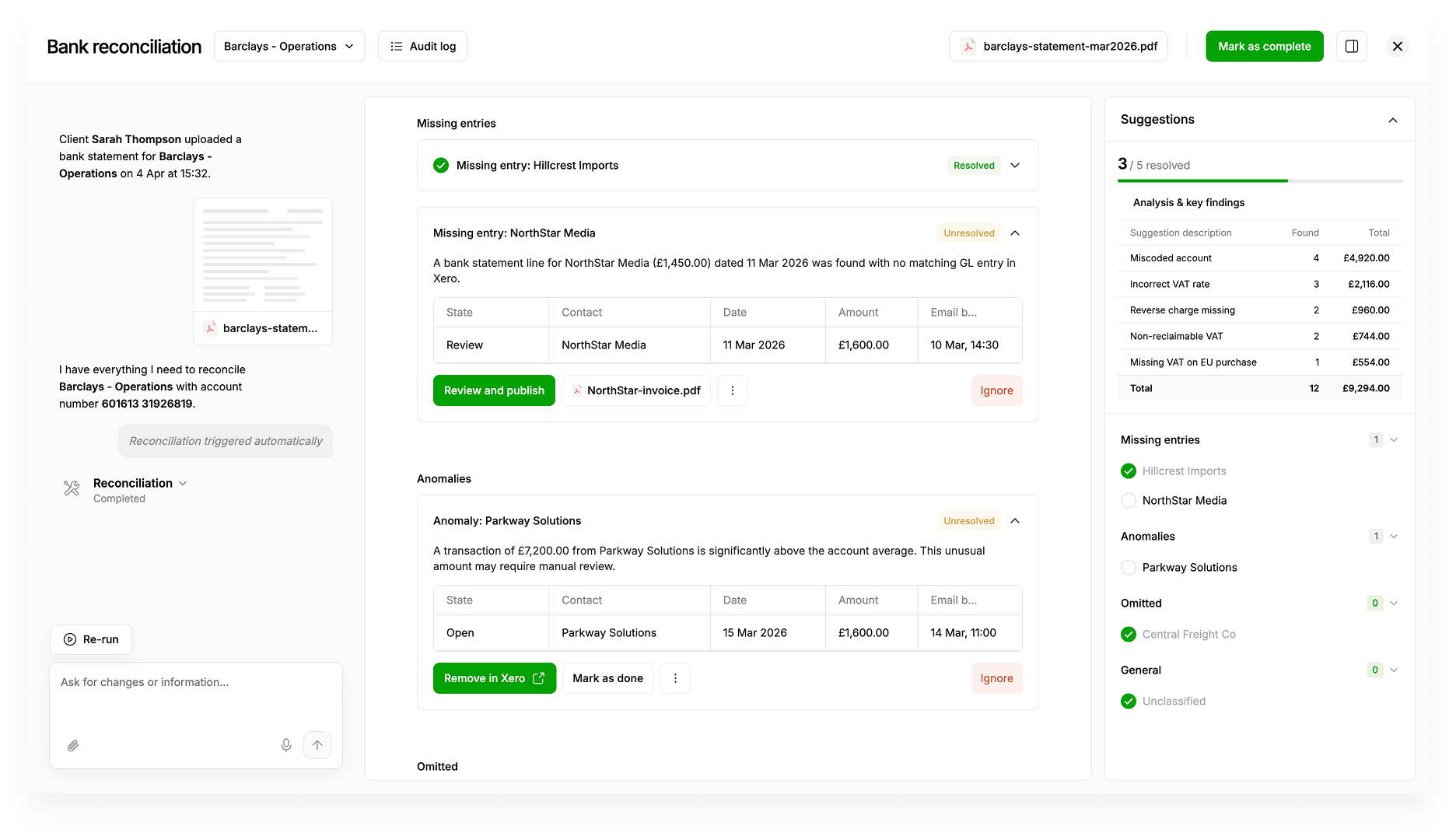
Task: Toggle Central Freight Co resolved check
Action: tap(1129, 635)
